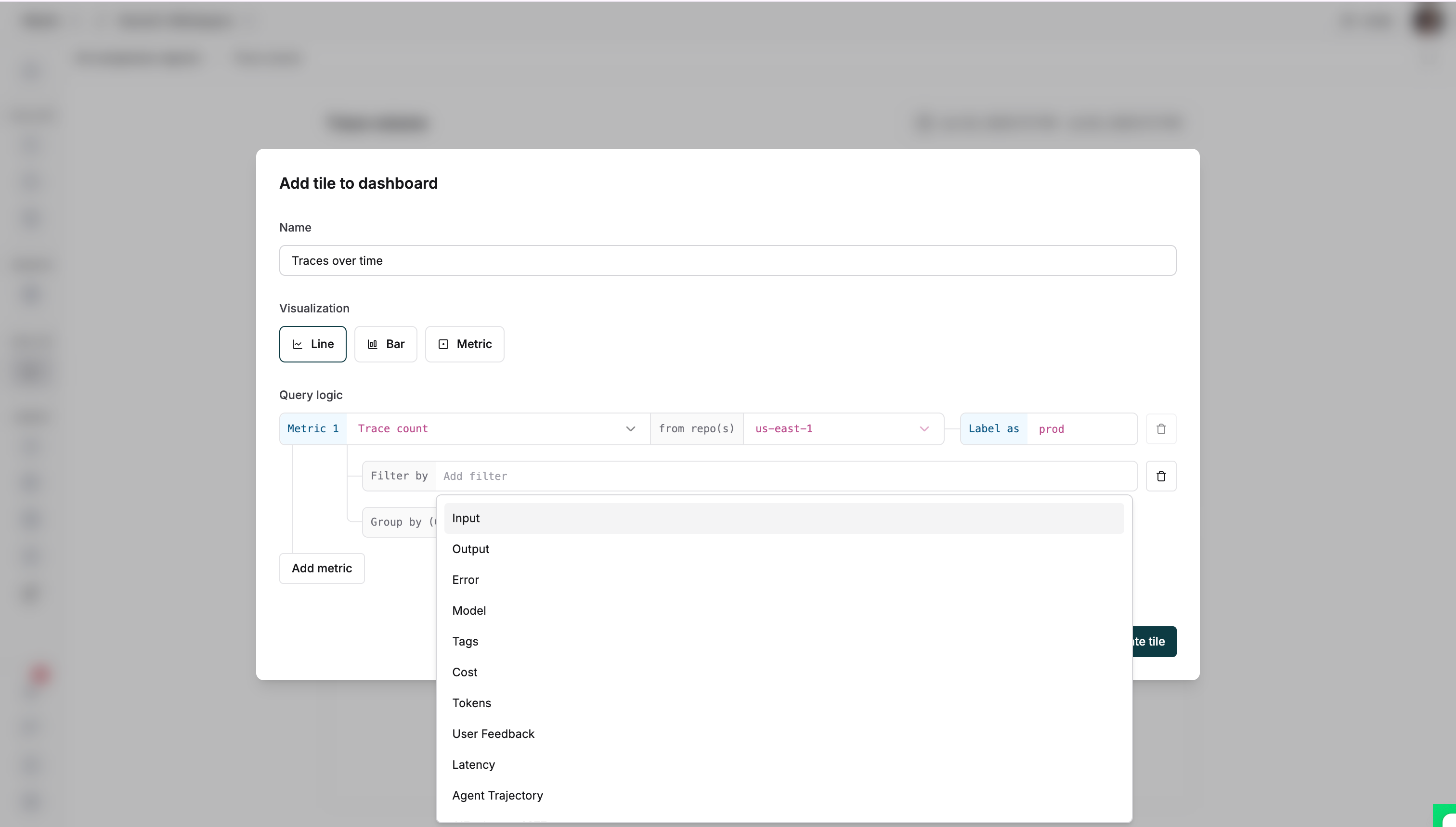Select the Metric visualization option

pyautogui.click(x=464, y=344)
